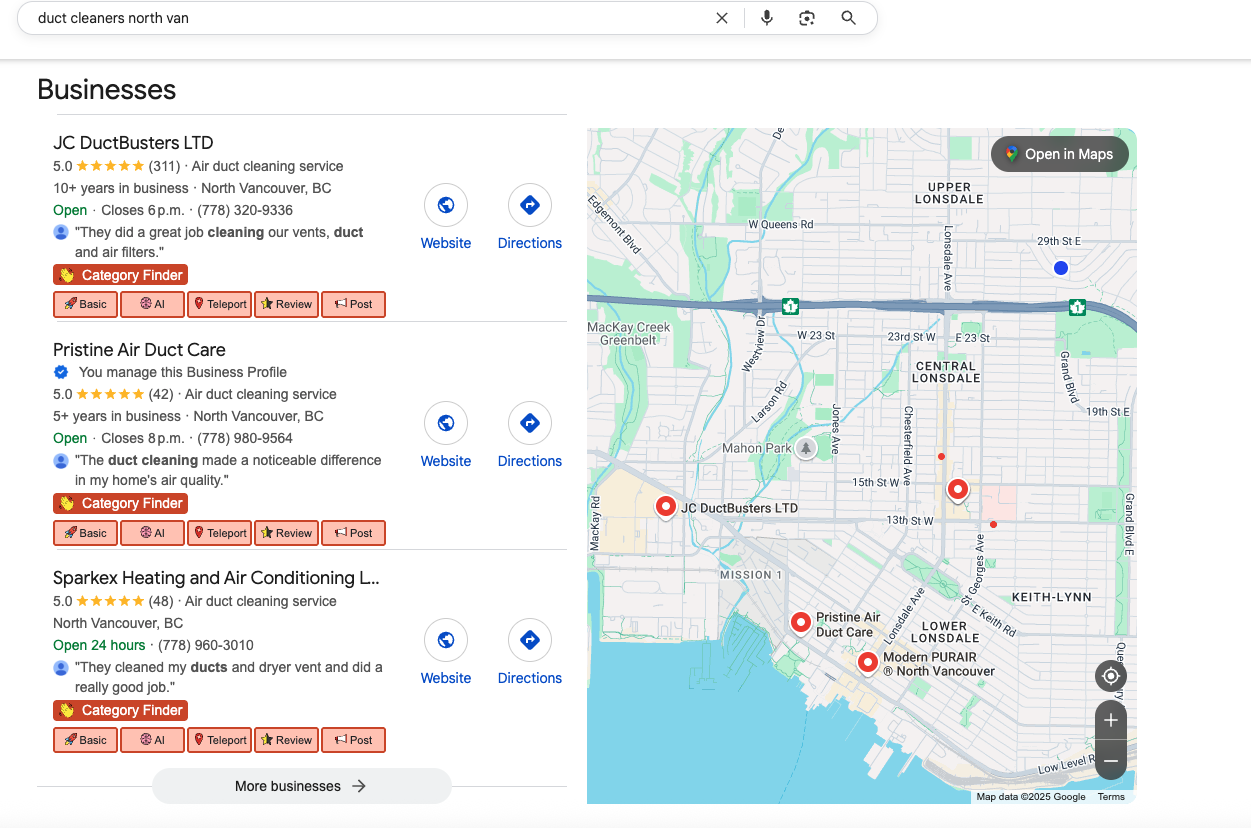1251x828 pixels.
Task: Click the (48) review count for Sparkex
Action: (161, 601)
